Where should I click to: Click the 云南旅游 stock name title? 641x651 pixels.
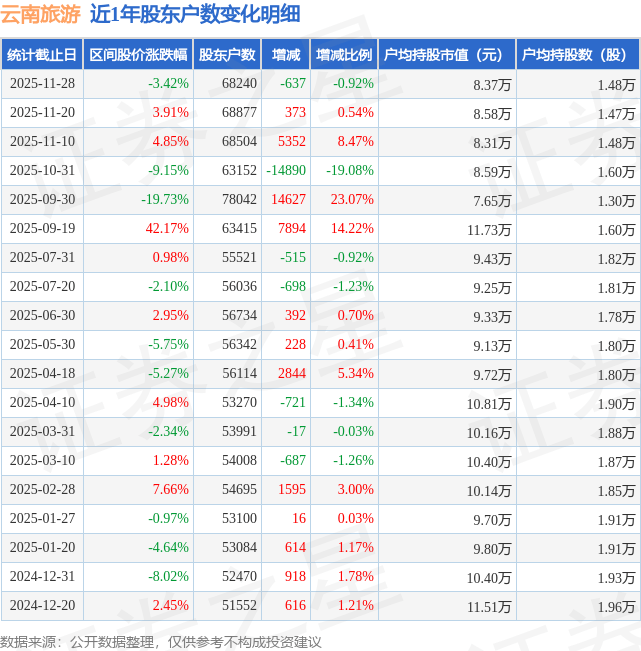click(40, 14)
